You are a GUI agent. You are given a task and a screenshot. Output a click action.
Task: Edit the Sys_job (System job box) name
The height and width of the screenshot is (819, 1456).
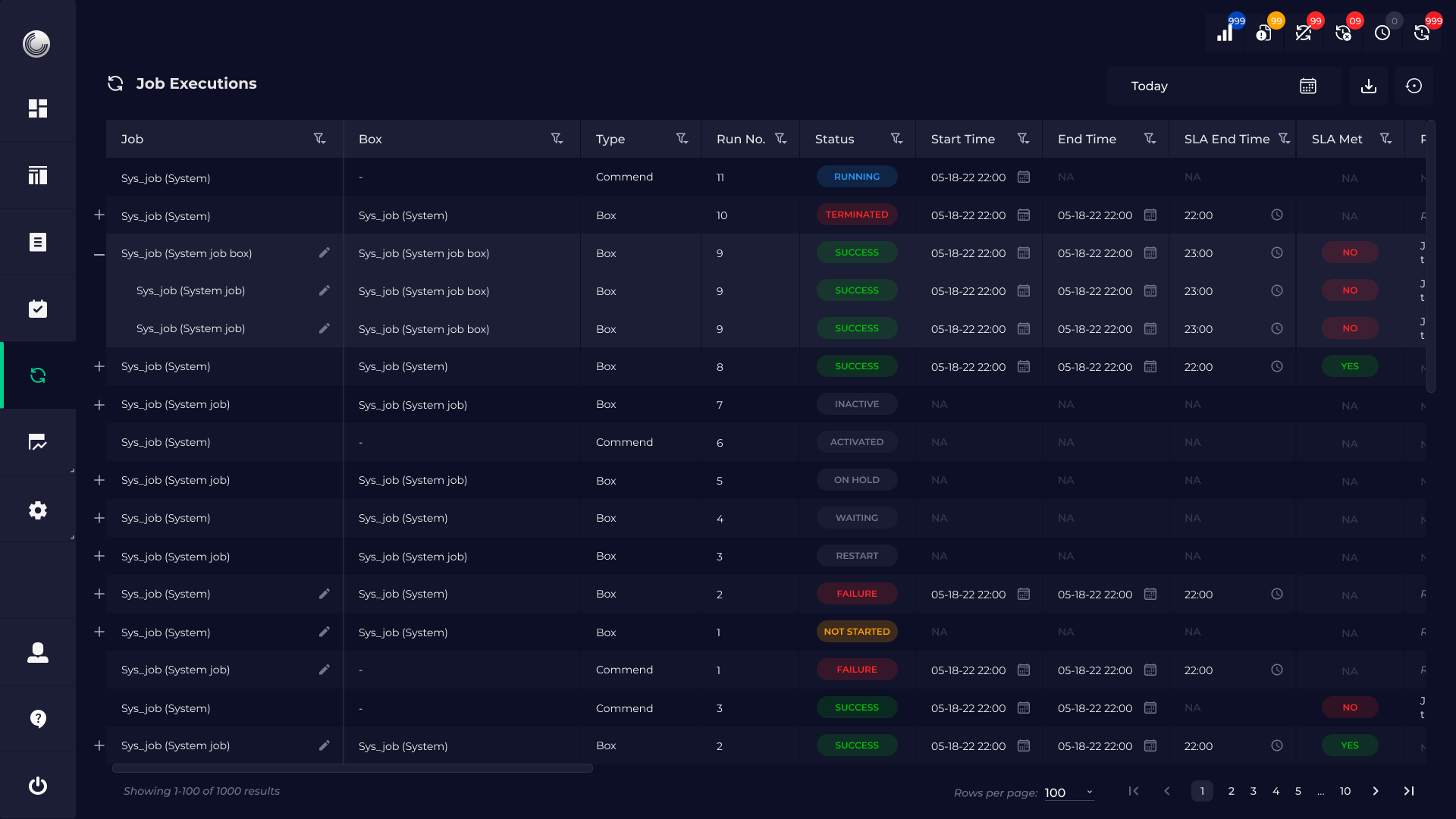pos(325,253)
